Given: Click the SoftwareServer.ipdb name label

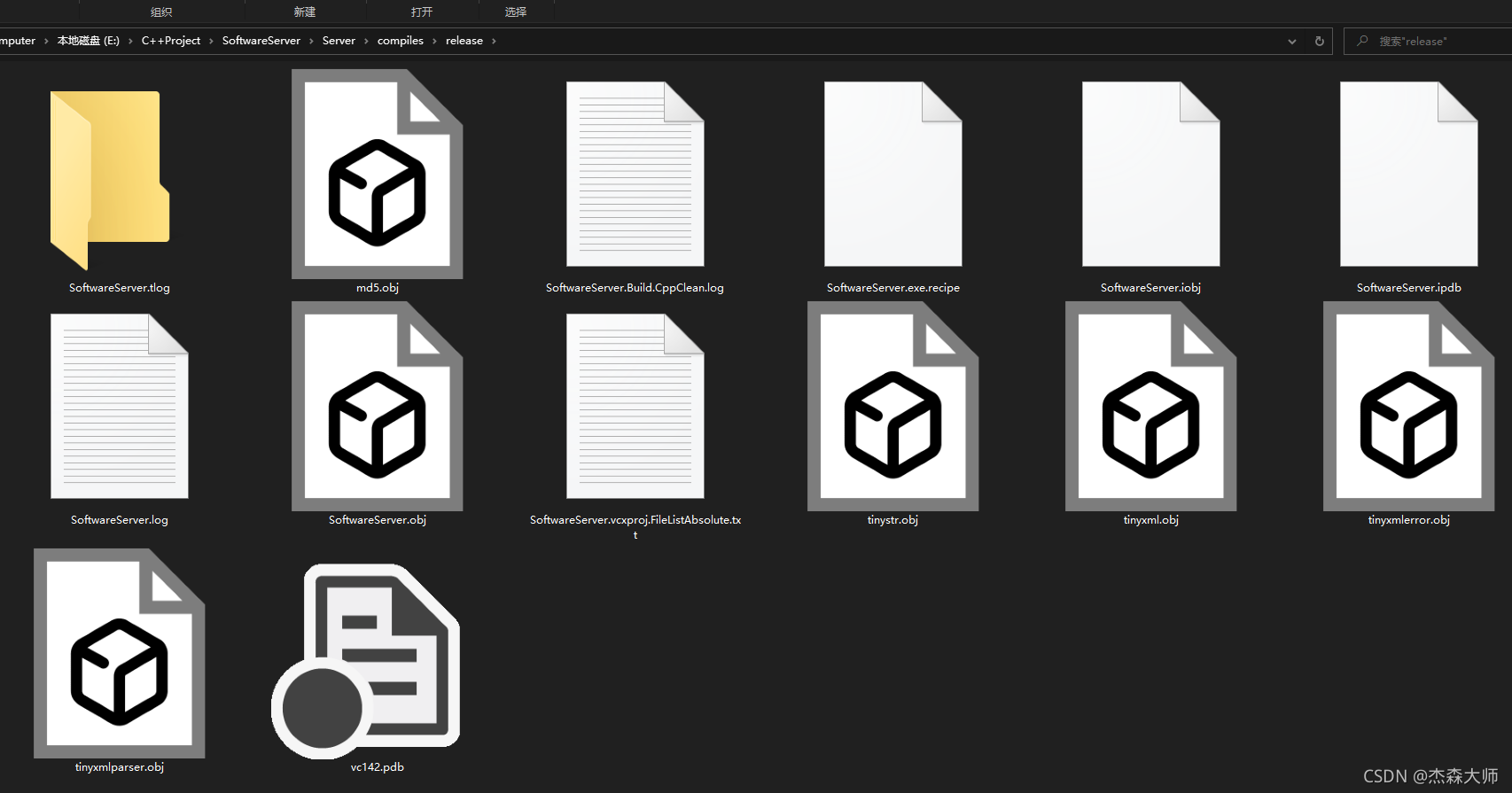Looking at the screenshot, I should click(1409, 288).
